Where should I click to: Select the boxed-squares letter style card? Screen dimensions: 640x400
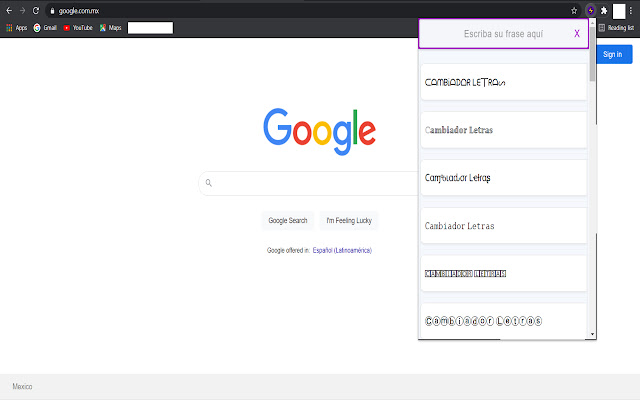504,273
